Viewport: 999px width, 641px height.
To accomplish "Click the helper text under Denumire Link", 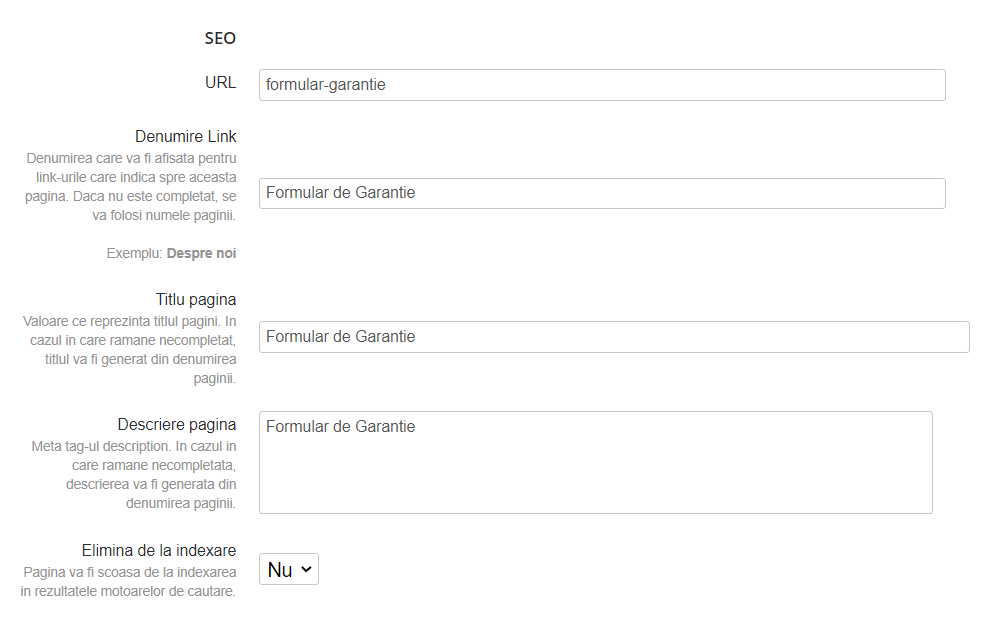I will (x=130, y=177).
